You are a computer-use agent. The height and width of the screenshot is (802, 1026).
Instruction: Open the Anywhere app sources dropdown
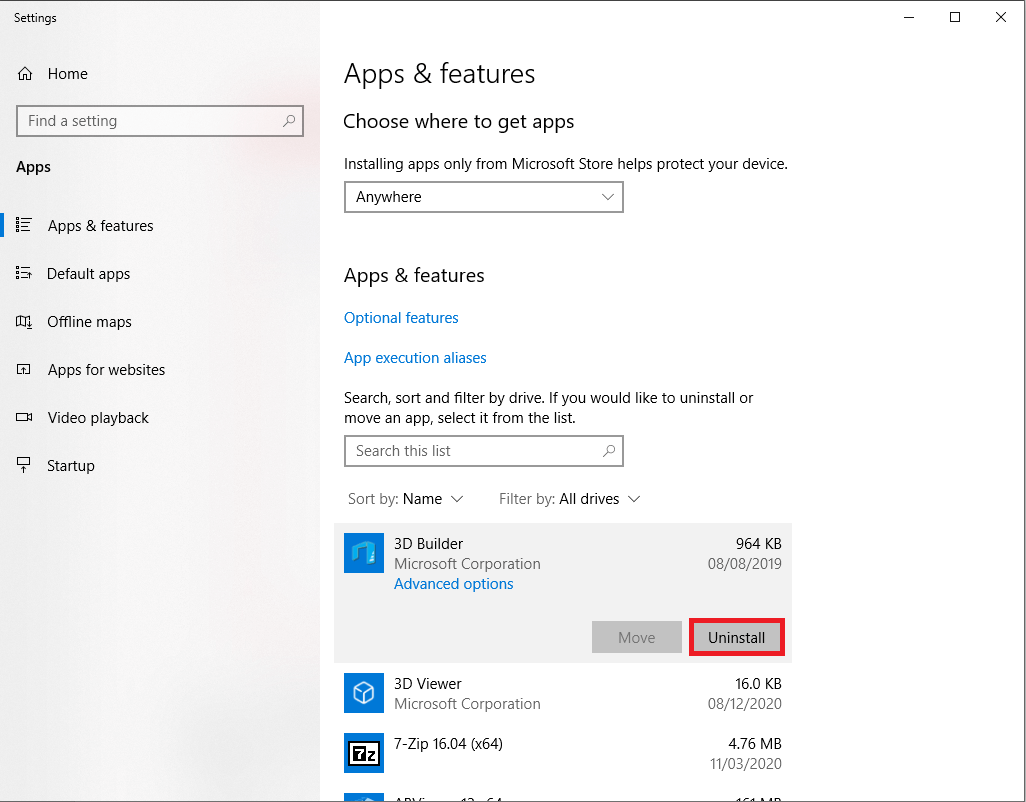point(483,197)
